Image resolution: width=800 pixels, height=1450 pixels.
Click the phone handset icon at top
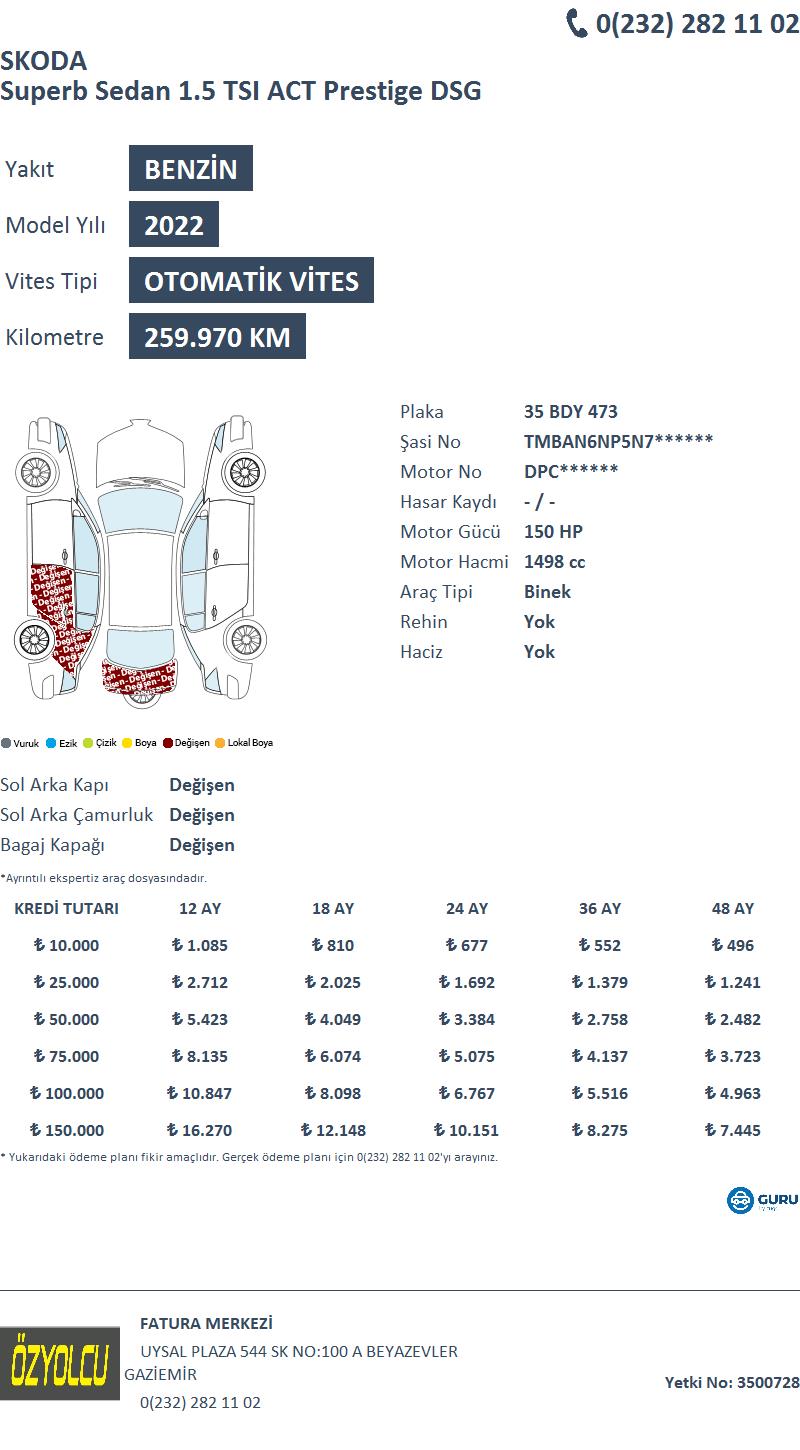click(577, 23)
